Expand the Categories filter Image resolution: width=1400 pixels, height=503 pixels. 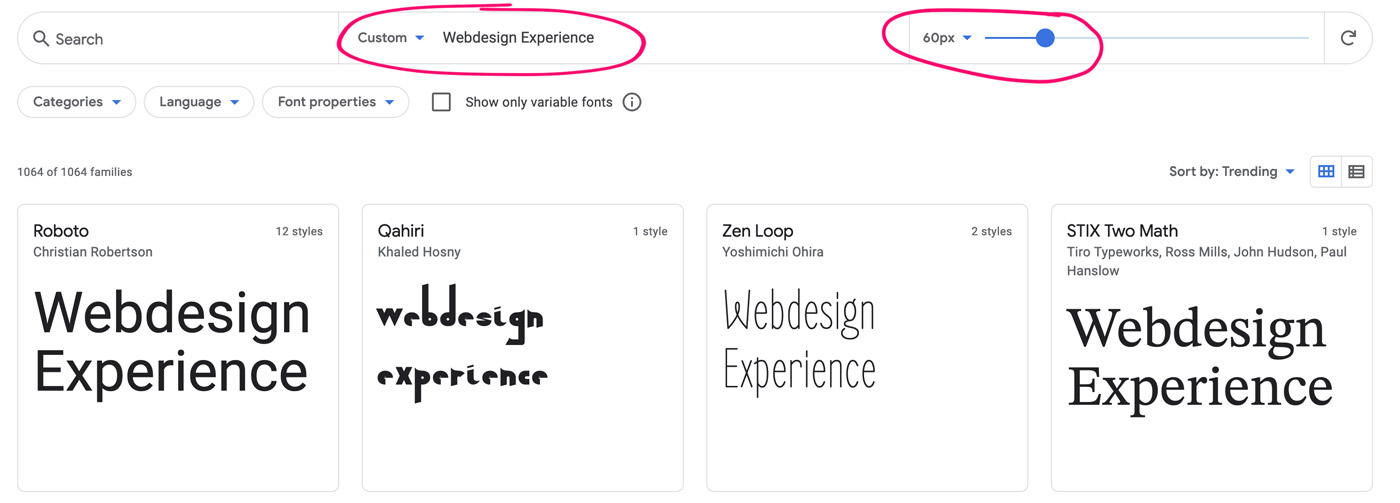77,102
